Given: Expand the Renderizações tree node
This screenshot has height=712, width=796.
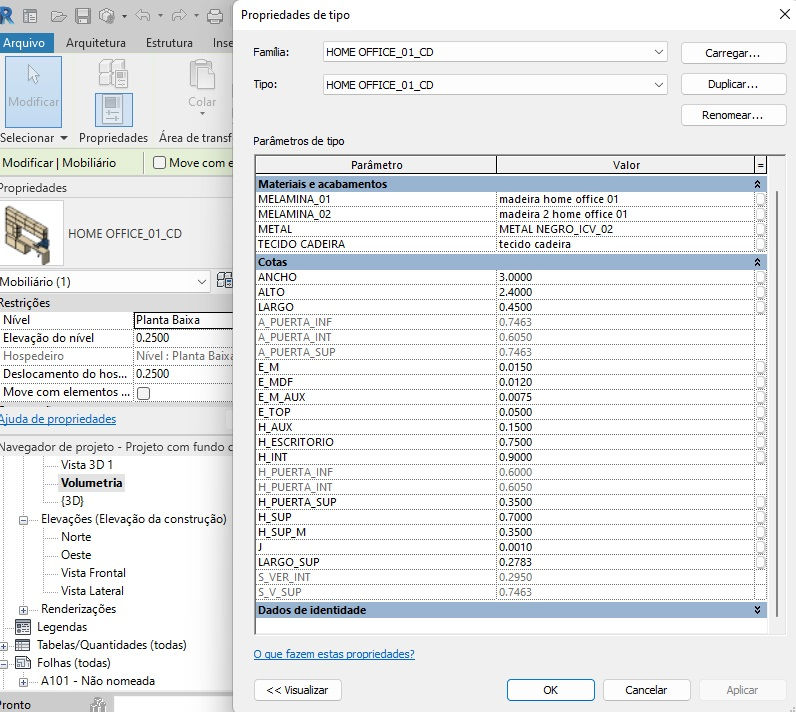Looking at the screenshot, I should 23,610.
